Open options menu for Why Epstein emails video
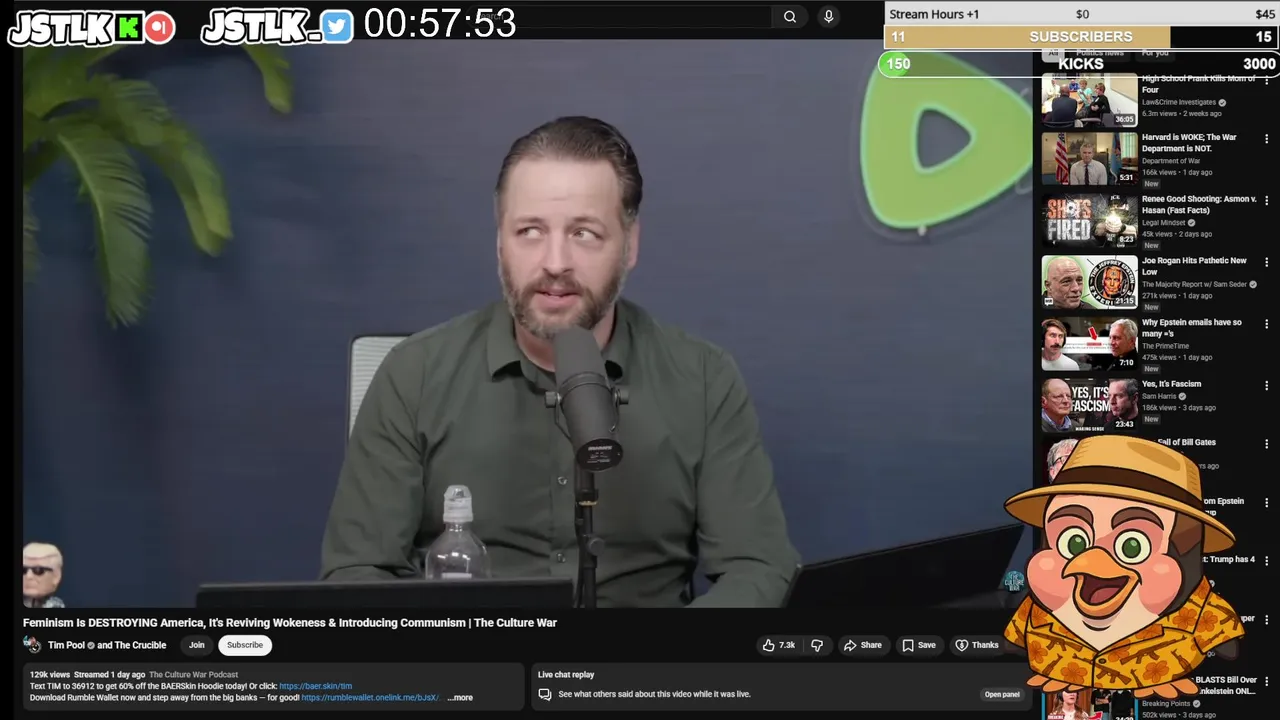Image resolution: width=1280 pixels, height=720 pixels. tap(1267, 324)
